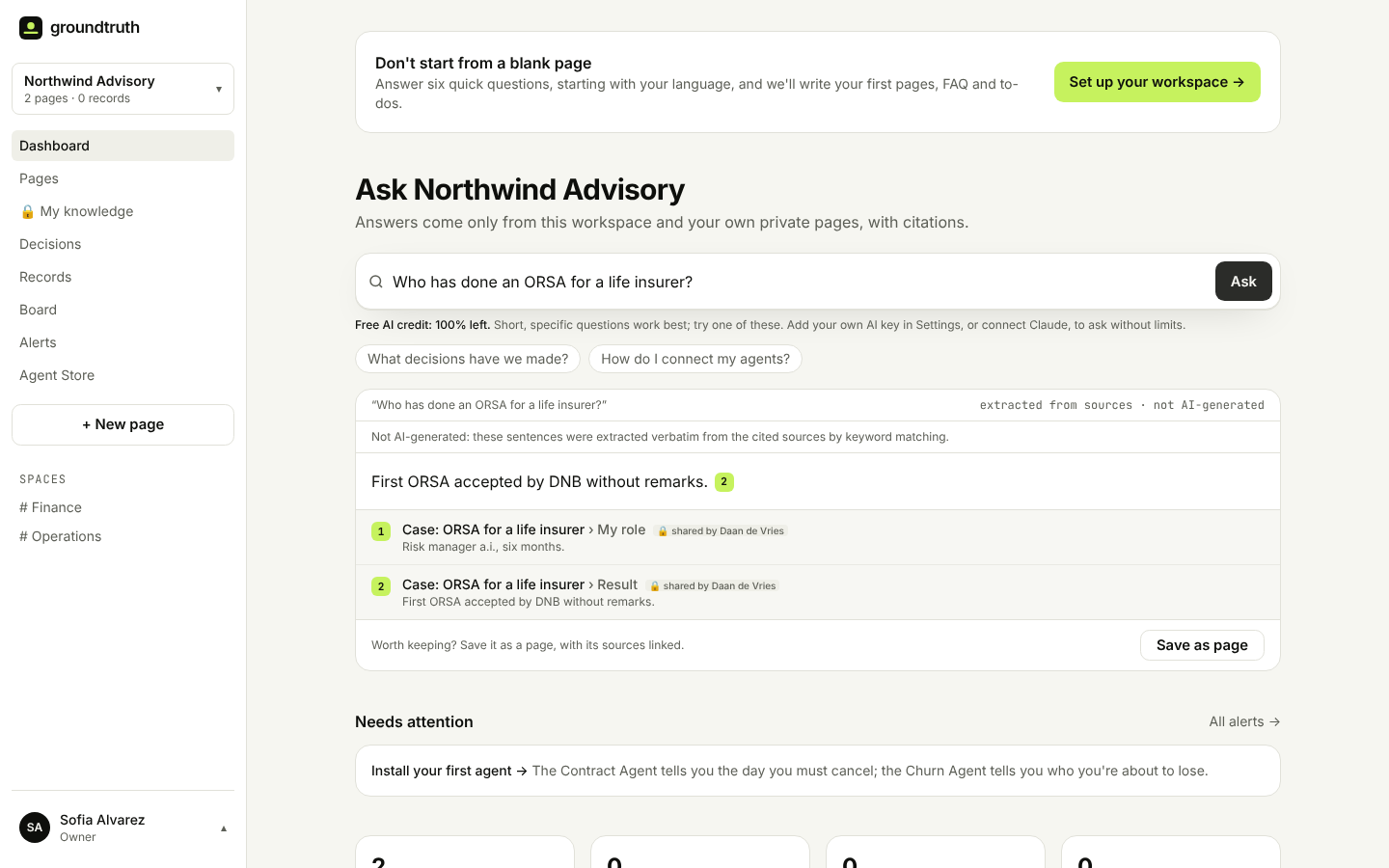Open Board in sidebar
Image resolution: width=1389 pixels, height=868 pixels.
[x=123, y=310]
